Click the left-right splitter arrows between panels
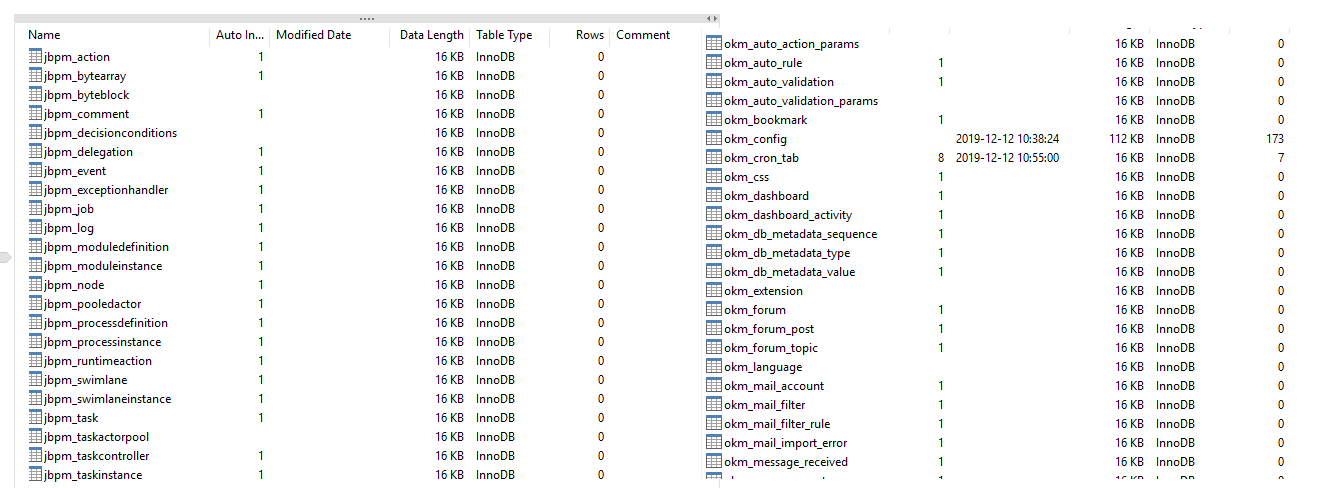Viewport: 1317px width, 488px height. [711, 18]
